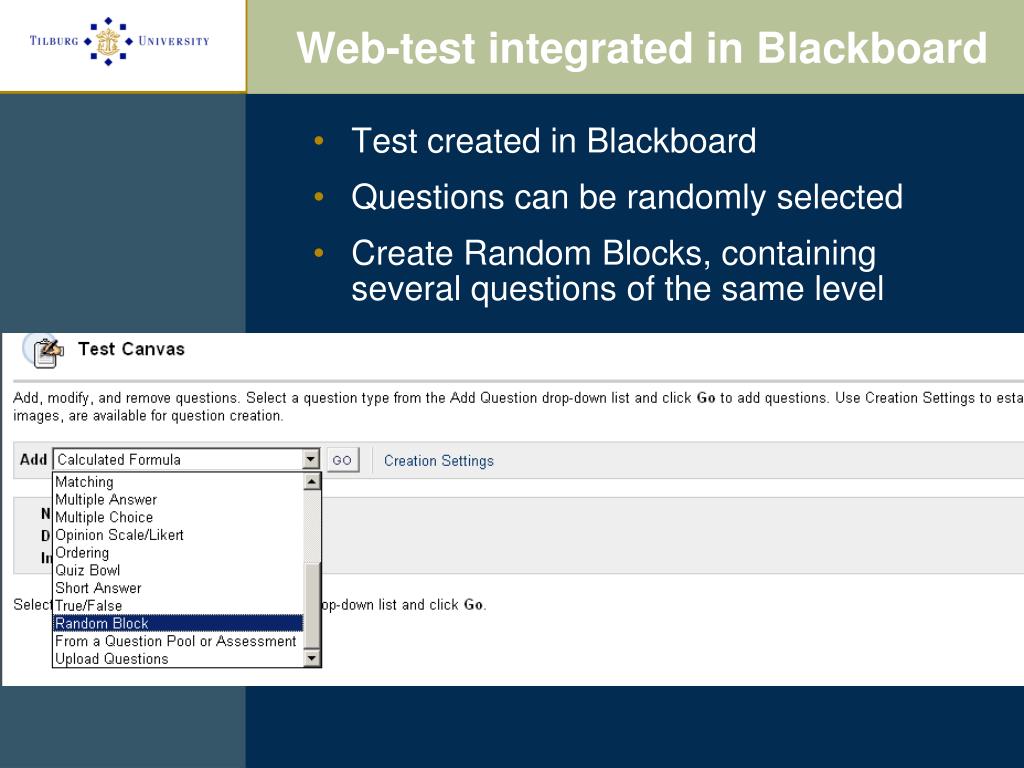Click the Add dropdown arrow button
The width and height of the screenshot is (1024, 768).
pos(311,460)
